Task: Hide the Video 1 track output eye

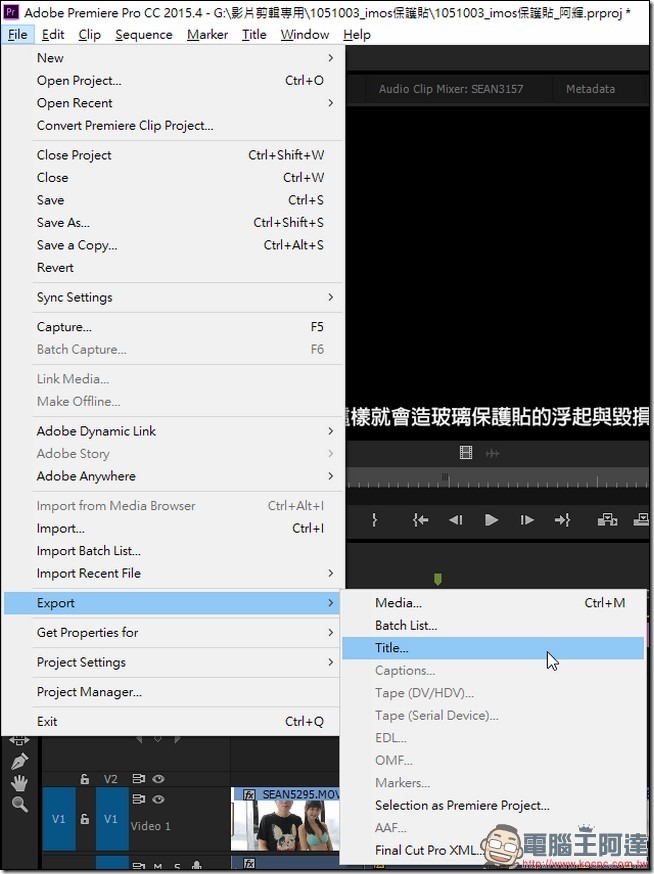Action: coord(158,799)
